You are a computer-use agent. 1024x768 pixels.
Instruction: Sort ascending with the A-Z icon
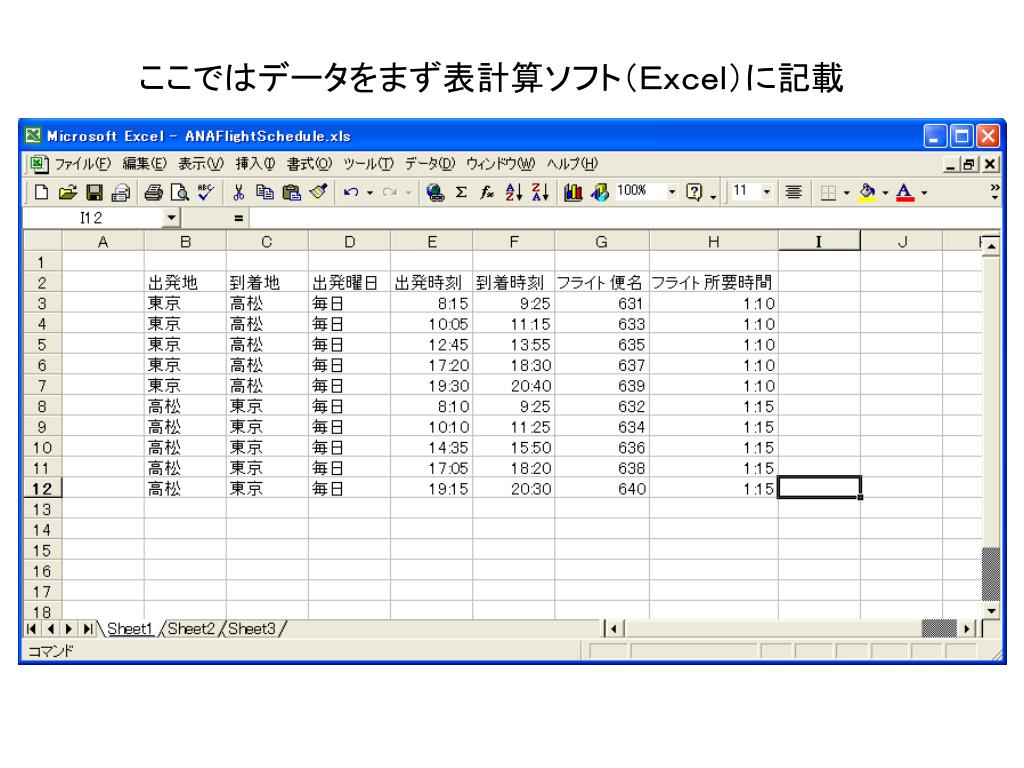514,192
